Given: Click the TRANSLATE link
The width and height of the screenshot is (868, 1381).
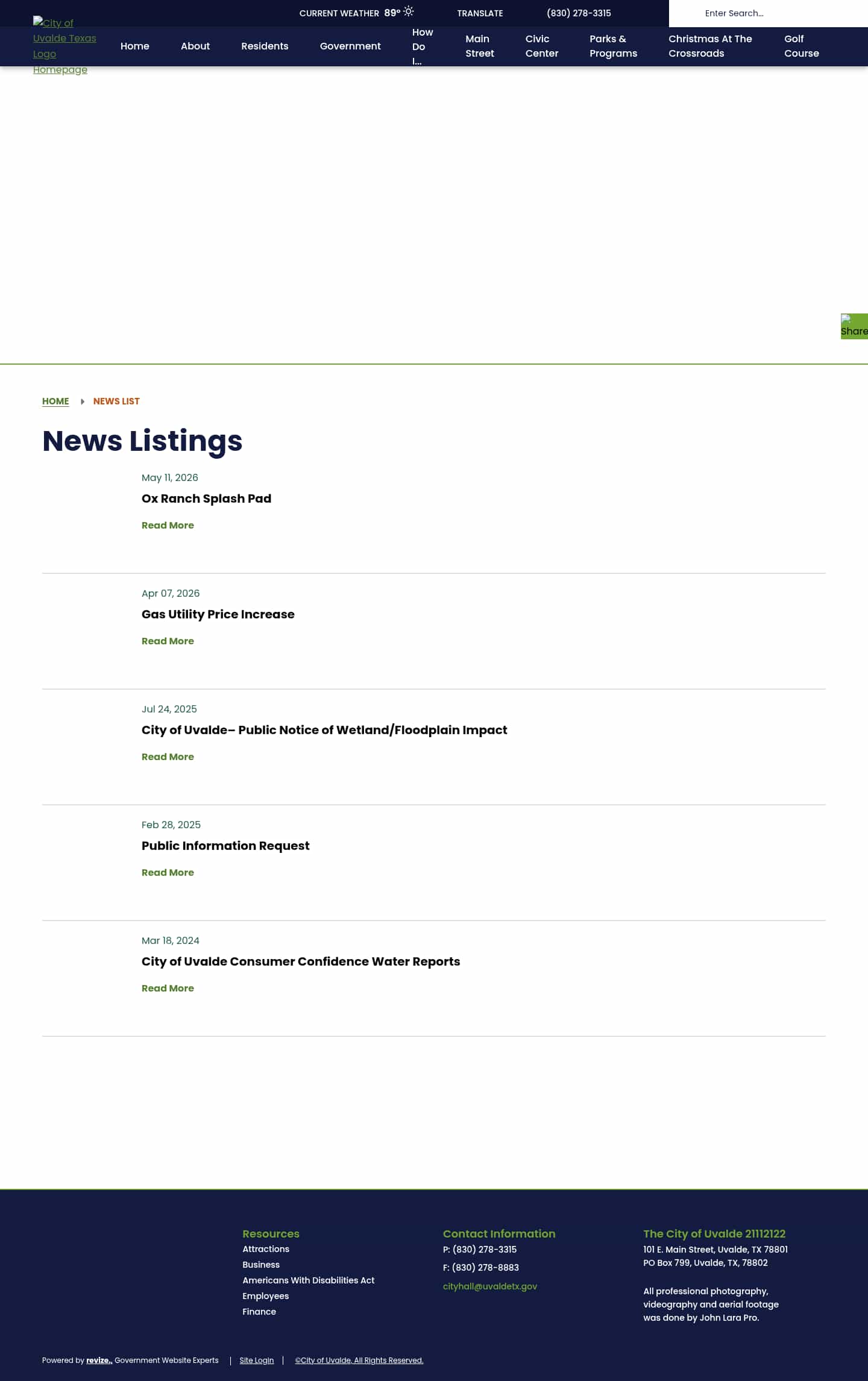Looking at the screenshot, I should (x=480, y=13).
